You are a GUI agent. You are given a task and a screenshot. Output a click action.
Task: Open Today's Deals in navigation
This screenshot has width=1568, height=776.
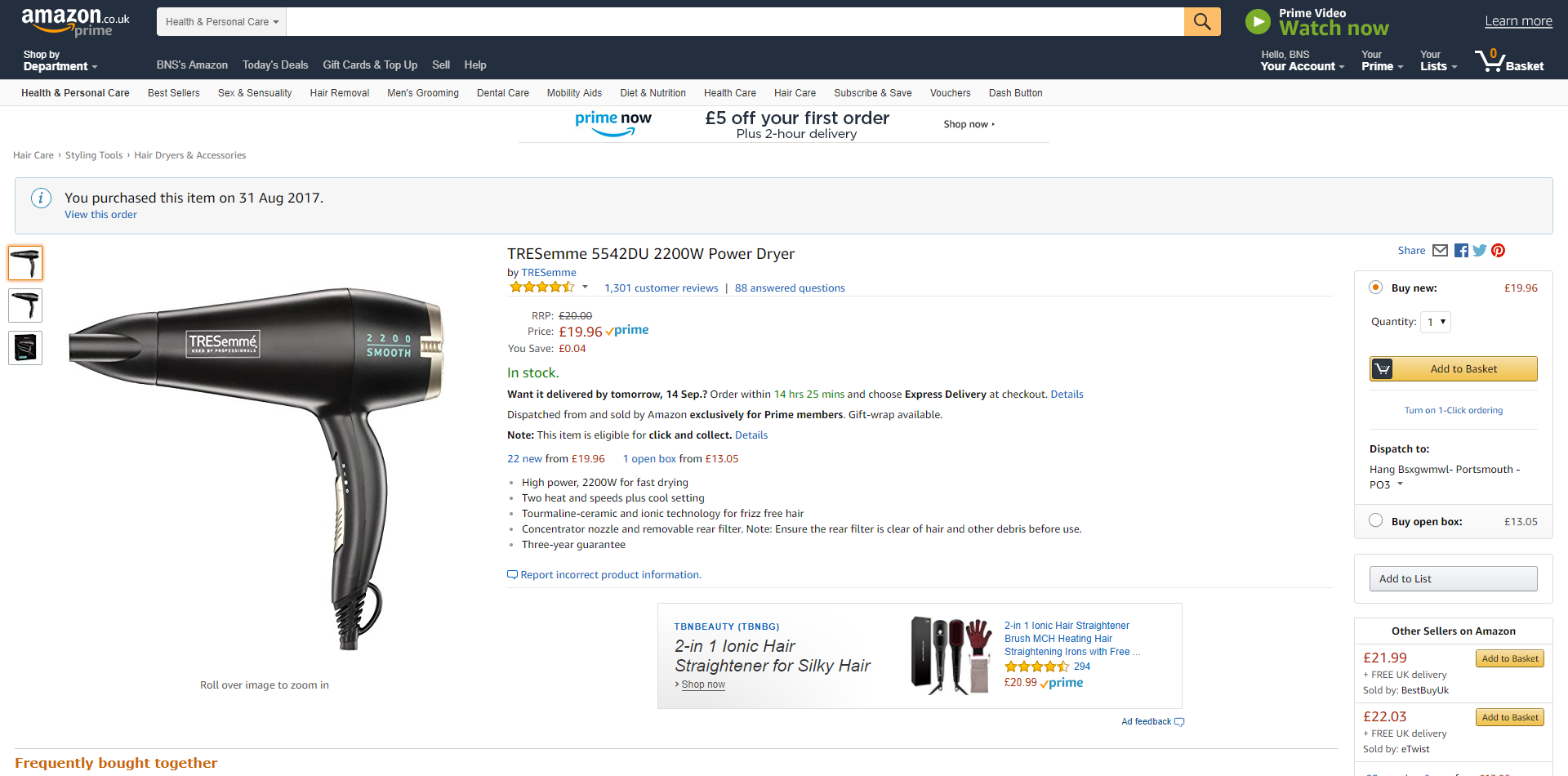tap(275, 65)
